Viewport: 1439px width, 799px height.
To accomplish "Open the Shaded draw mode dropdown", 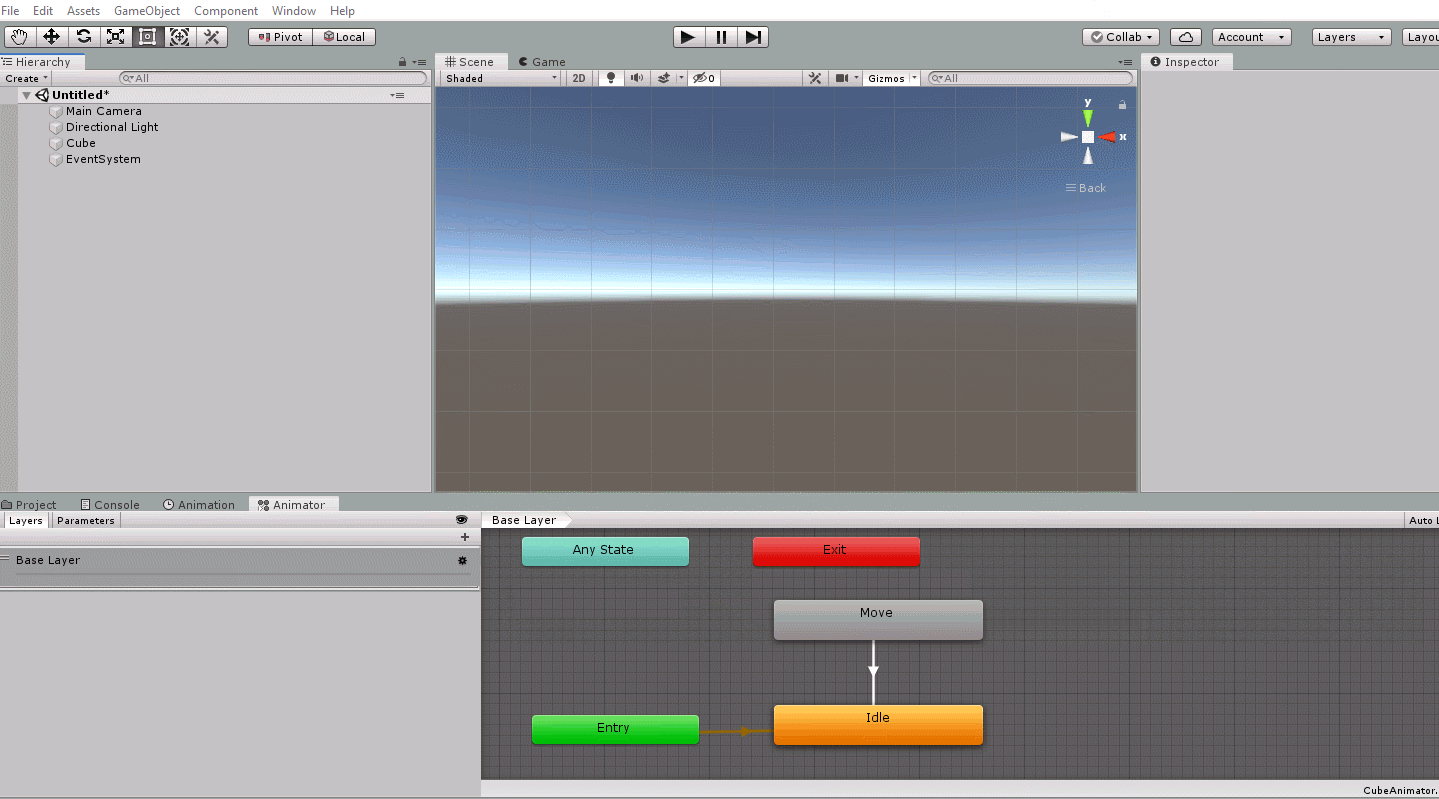I will pyautogui.click(x=501, y=78).
